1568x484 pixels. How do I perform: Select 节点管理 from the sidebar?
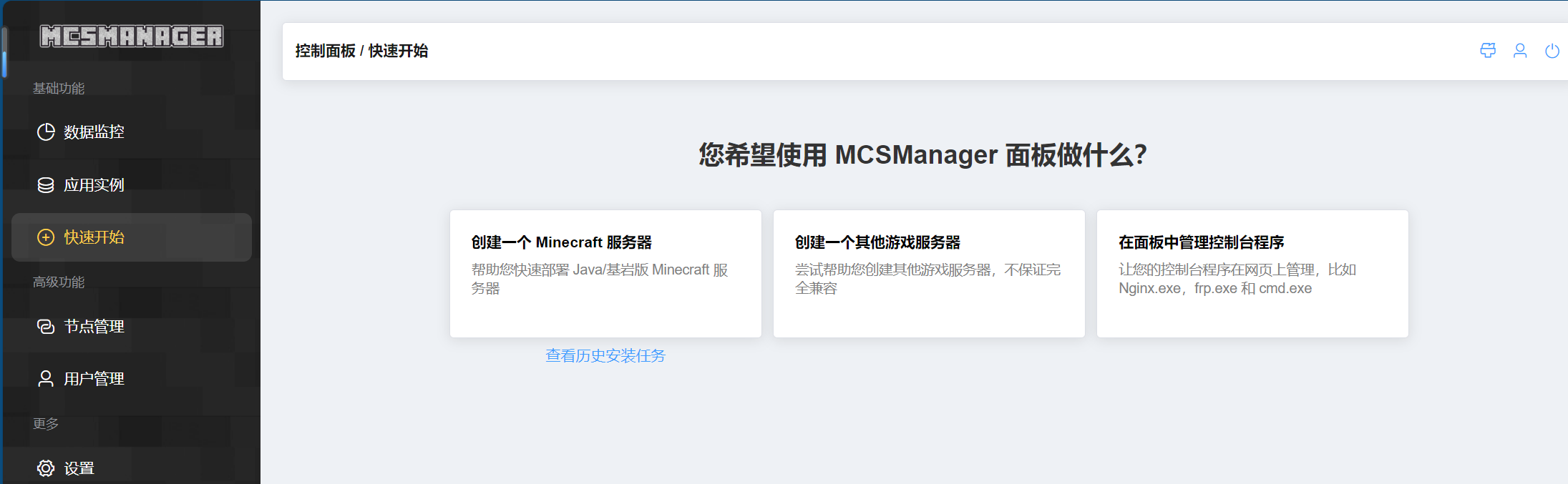(94, 327)
